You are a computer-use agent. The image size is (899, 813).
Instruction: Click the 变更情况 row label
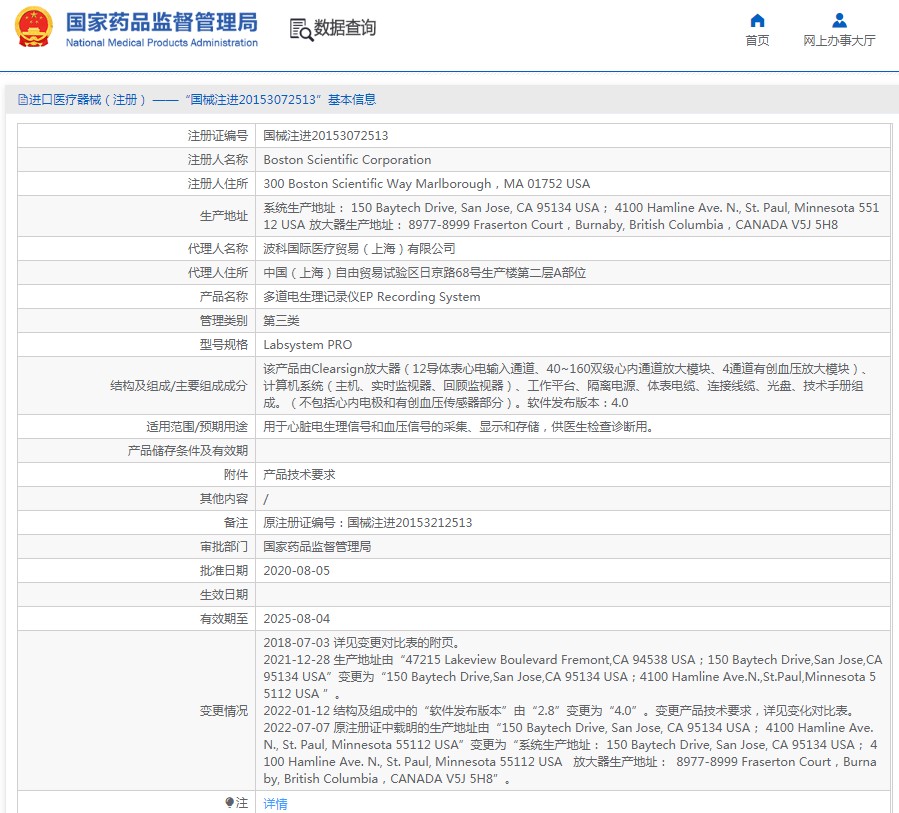click(224, 711)
